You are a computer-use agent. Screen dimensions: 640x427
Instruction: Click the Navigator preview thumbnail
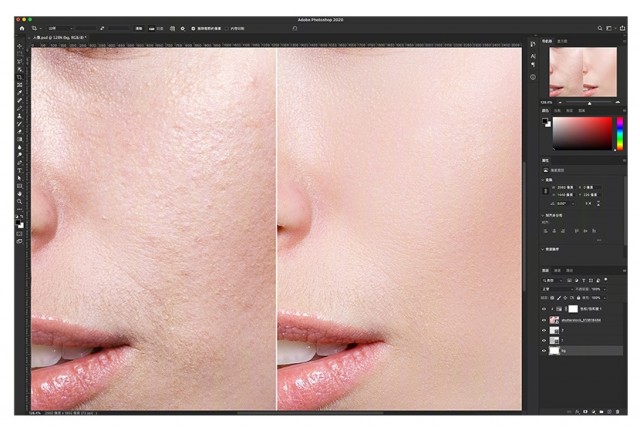coord(582,72)
